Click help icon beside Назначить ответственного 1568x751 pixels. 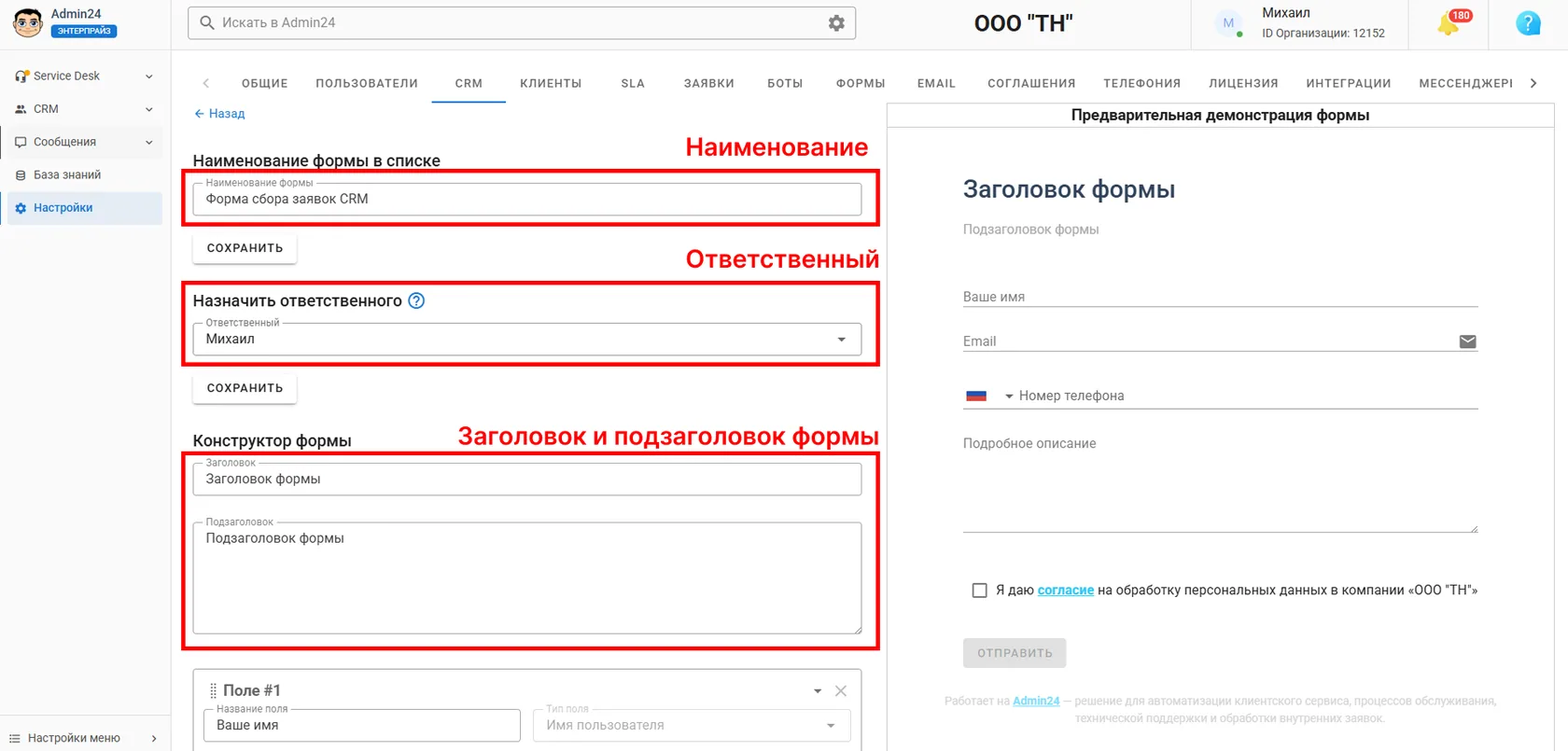pos(416,300)
